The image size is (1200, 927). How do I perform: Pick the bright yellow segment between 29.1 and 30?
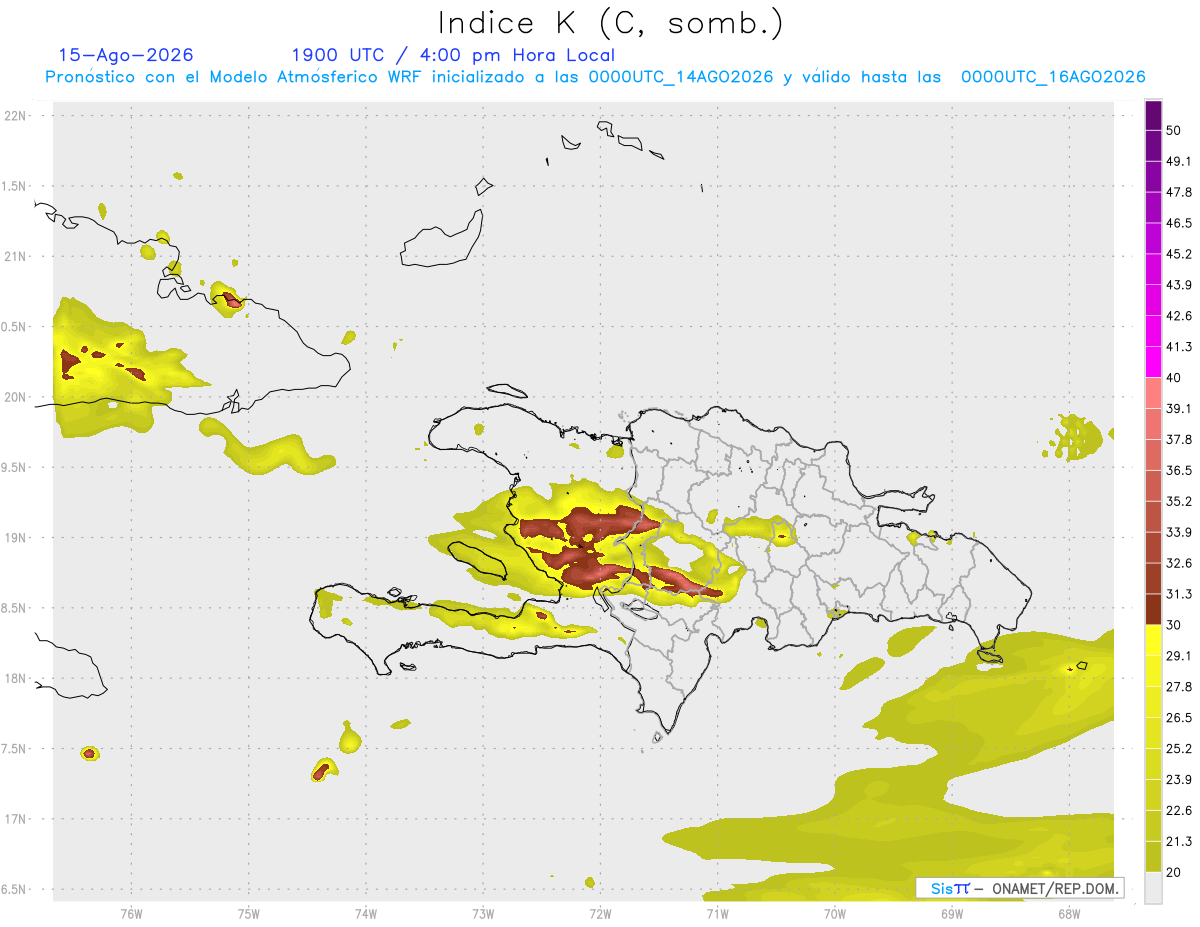click(1153, 640)
